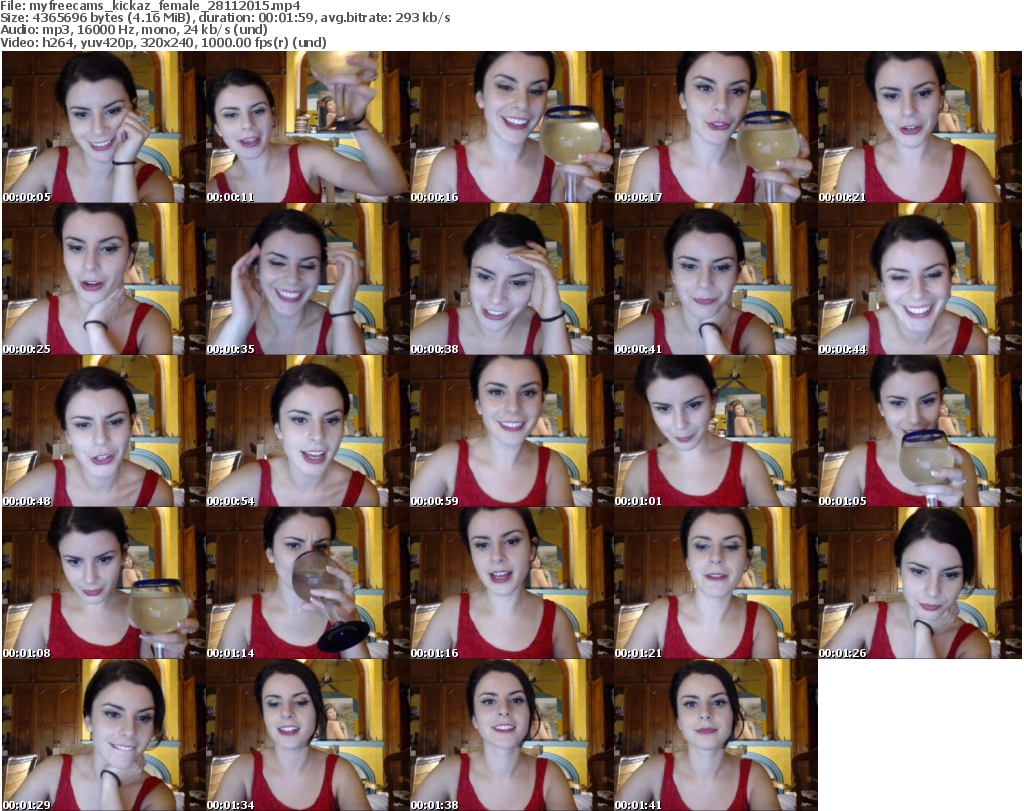1024x811 pixels.
Task: Choose the video frame at 00:01:34
Action: (308, 735)
